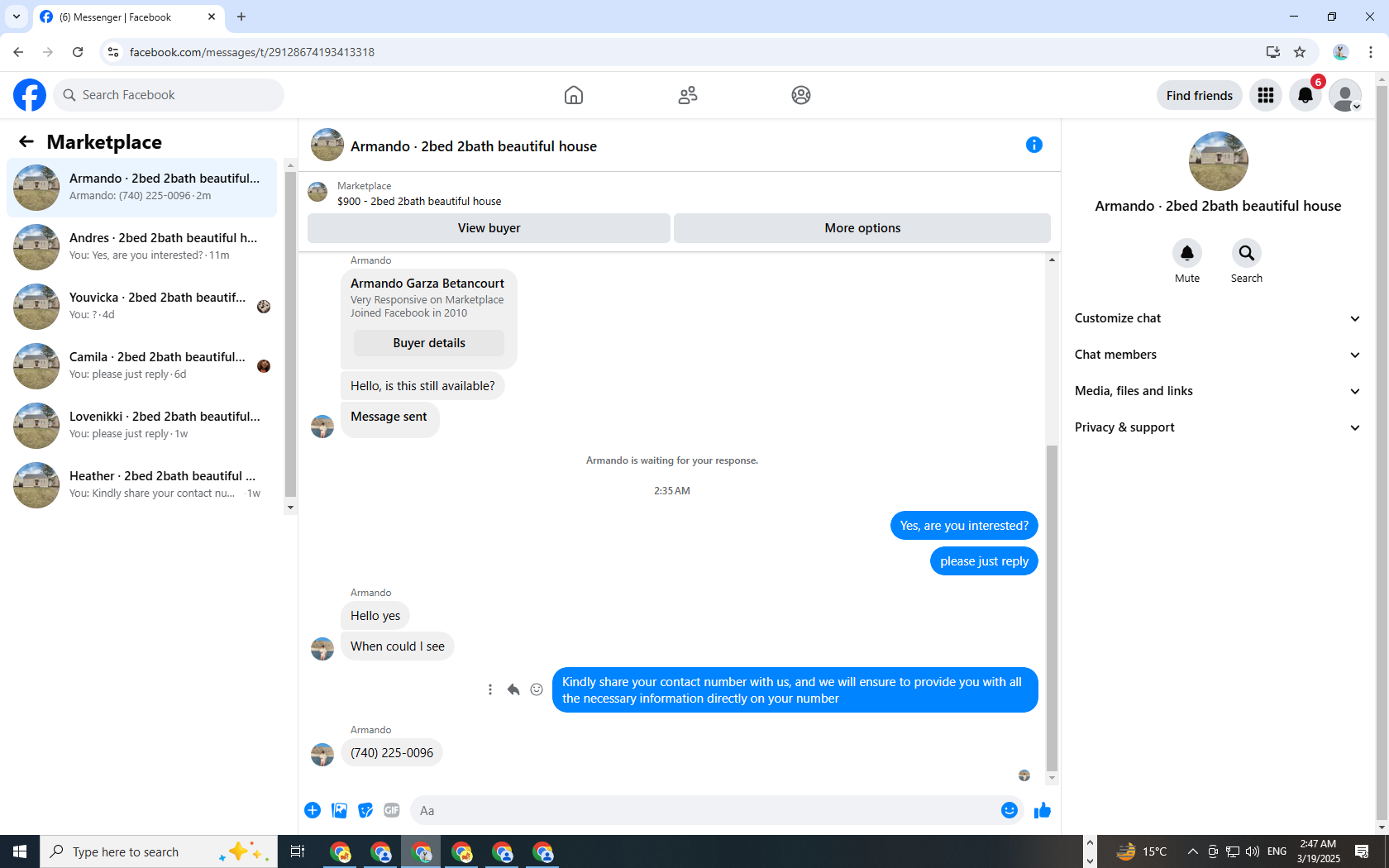Viewport: 1389px width, 868px height.
Task: Choose a GIF from the composer
Action: 392,810
